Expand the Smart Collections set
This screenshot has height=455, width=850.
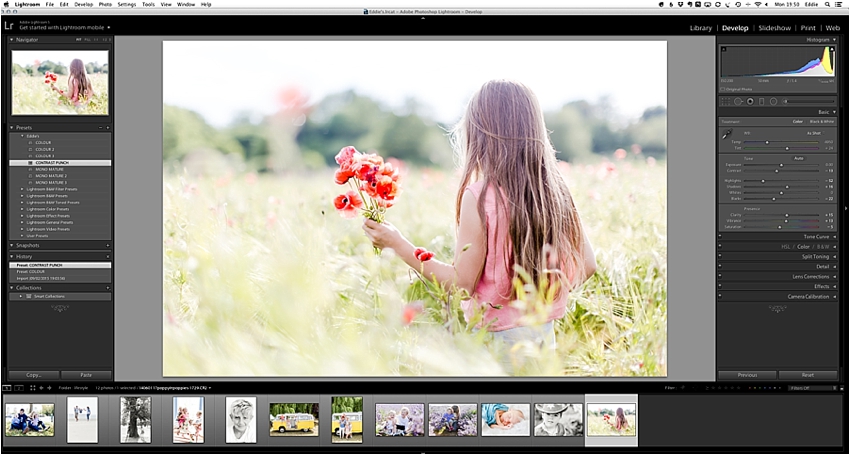pyautogui.click(x=21, y=297)
